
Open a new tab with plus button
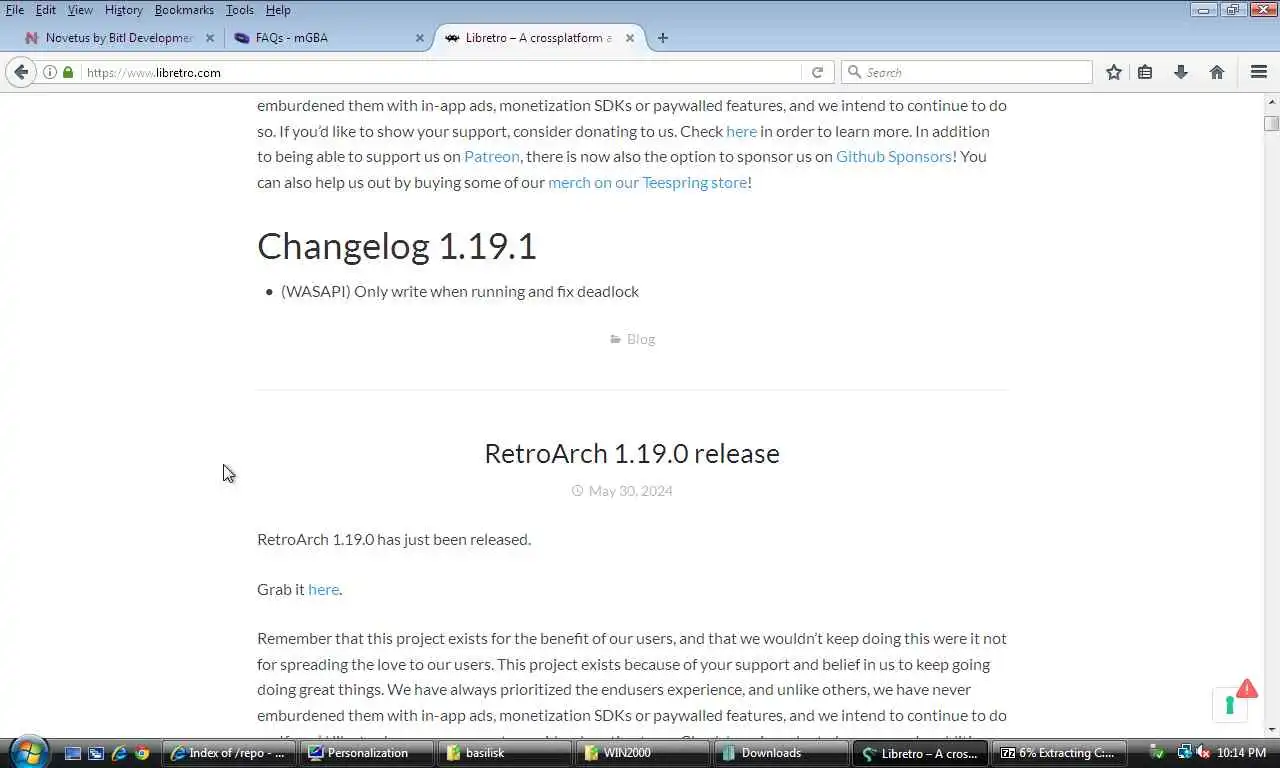click(x=663, y=38)
